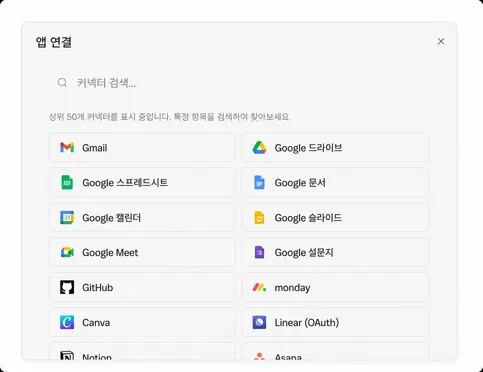Click the 앱 연결 dialog title
This screenshot has height=372, width=483.
click(x=54, y=42)
